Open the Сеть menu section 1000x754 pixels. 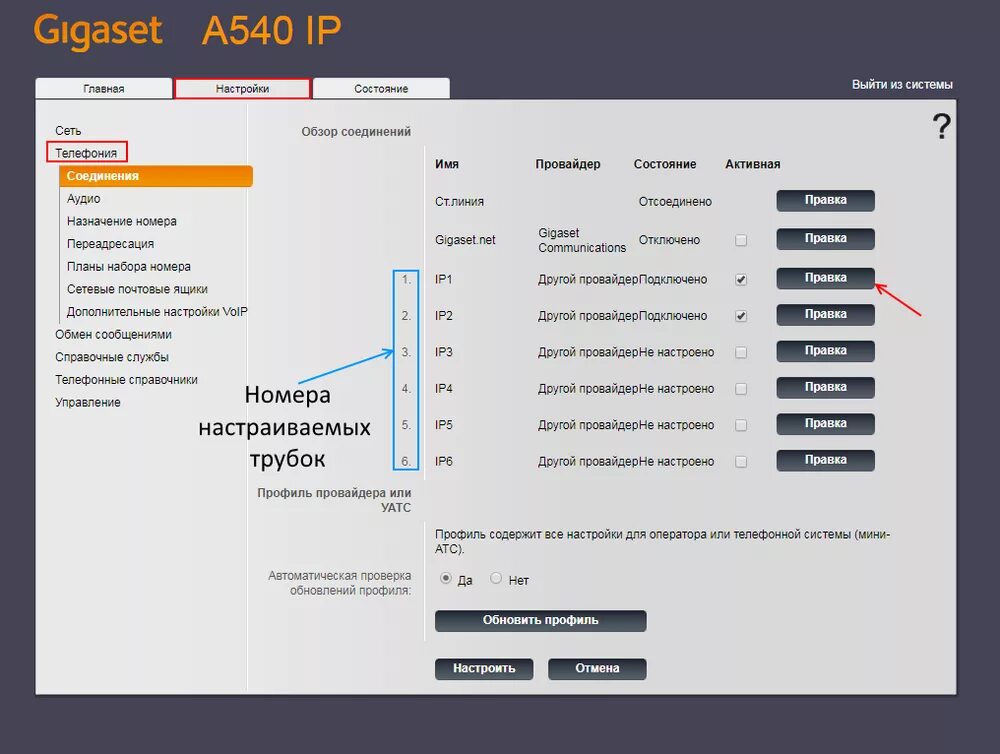point(68,131)
